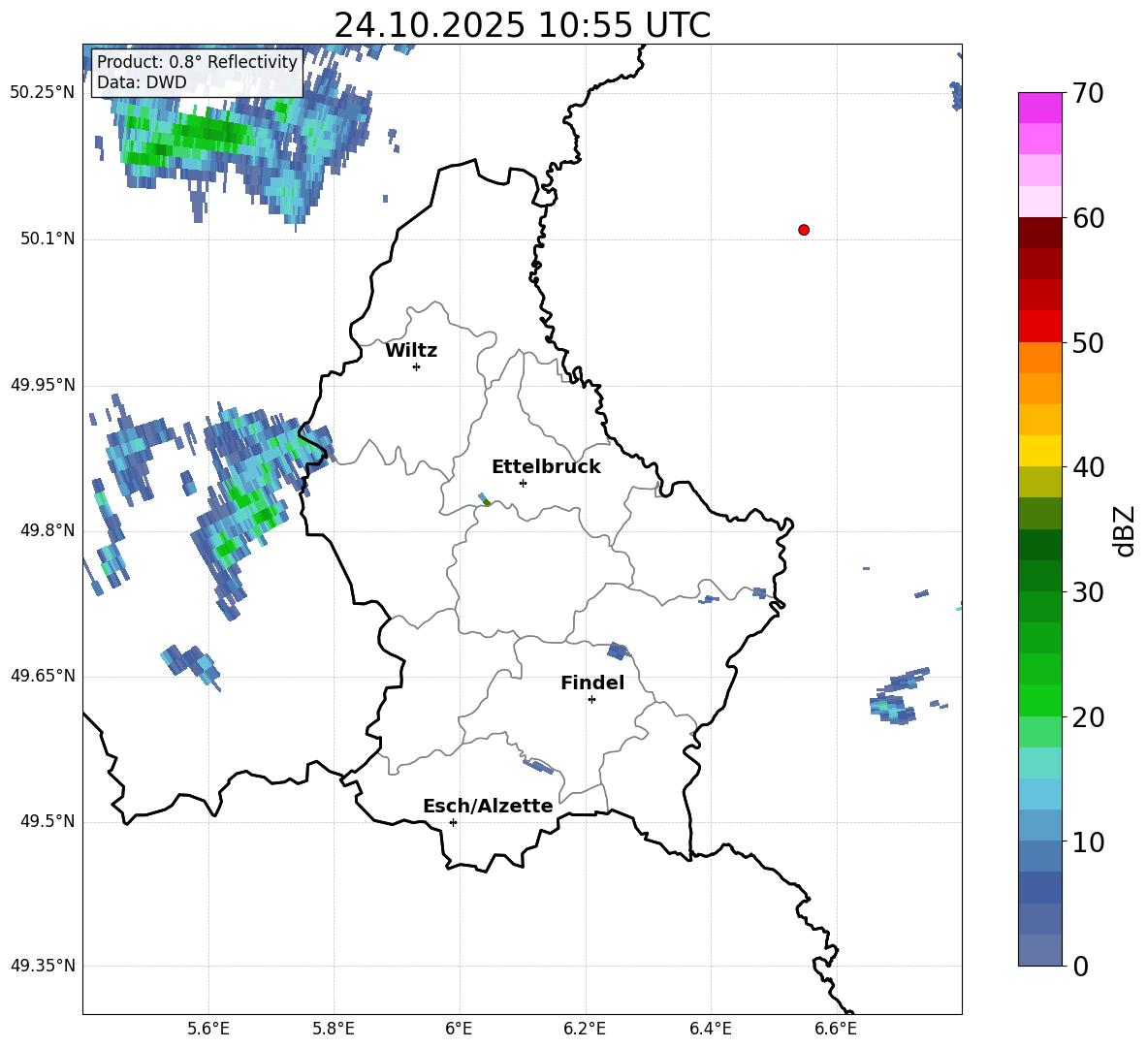Click the Data: DWD text
The height and width of the screenshot is (1048, 1148).
(x=142, y=82)
